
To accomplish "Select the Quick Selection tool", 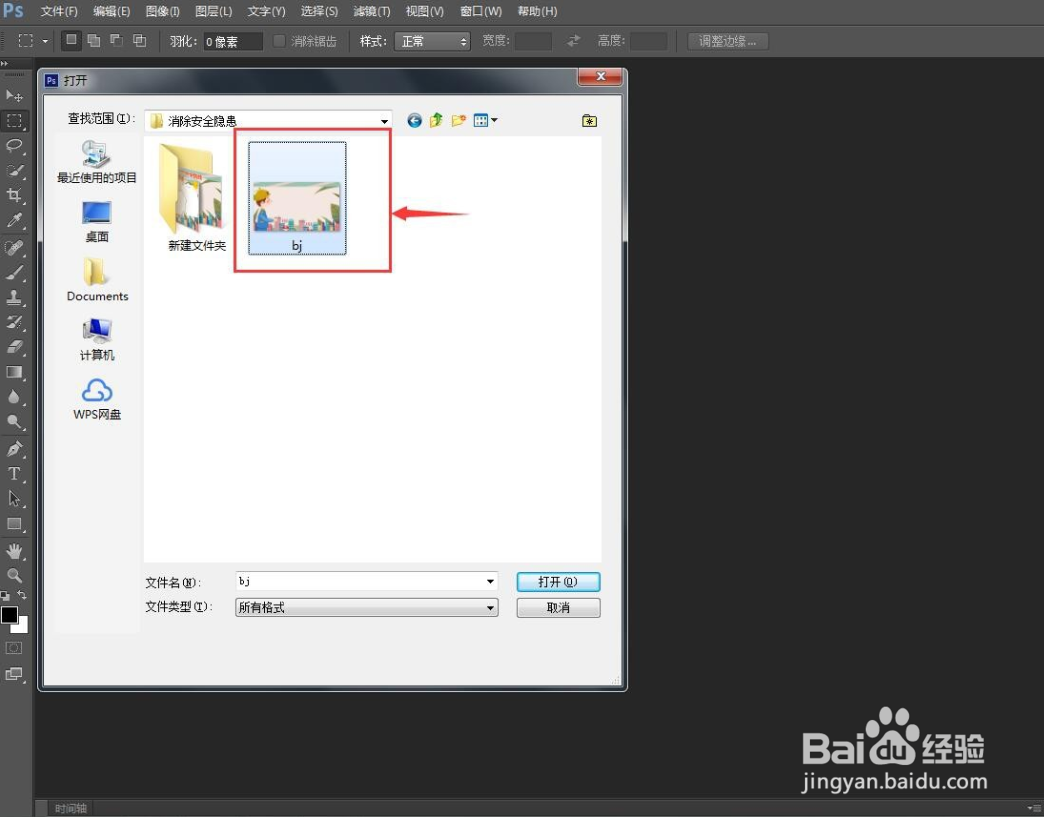I will coord(14,170).
